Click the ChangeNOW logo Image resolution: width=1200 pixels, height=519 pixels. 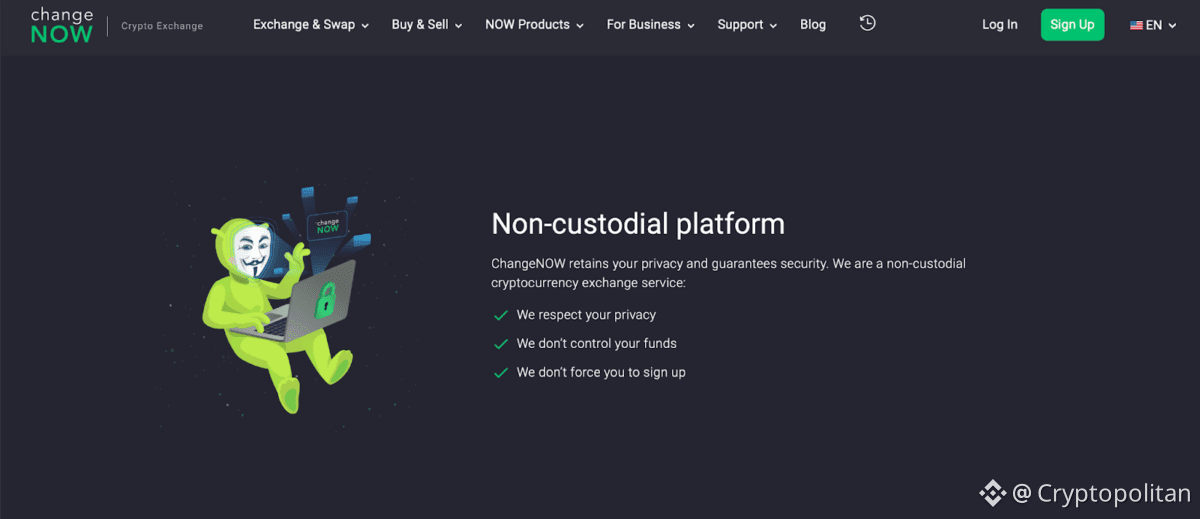[x=61, y=25]
